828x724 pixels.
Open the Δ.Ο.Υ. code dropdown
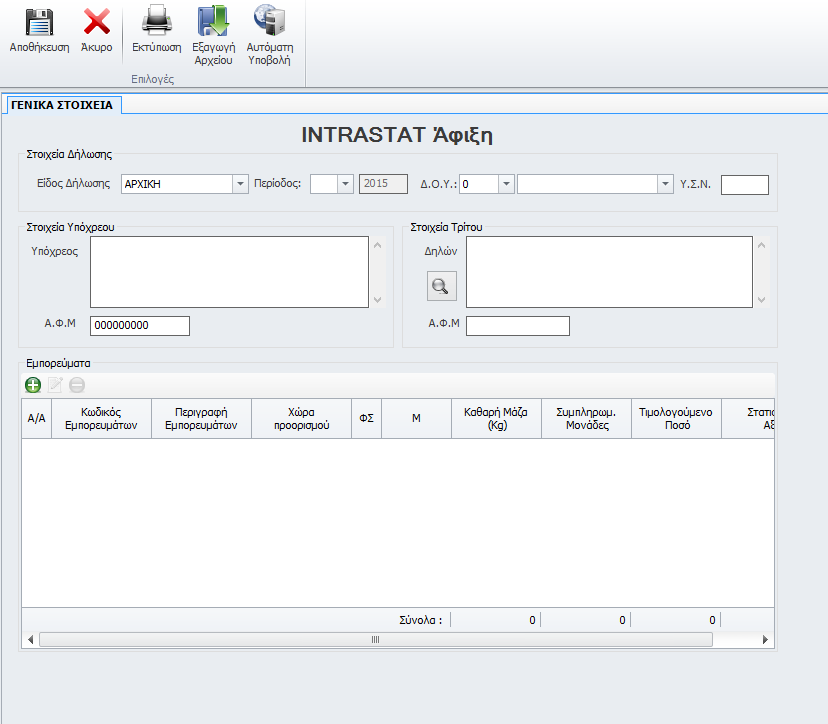click(x=506, y=184)
